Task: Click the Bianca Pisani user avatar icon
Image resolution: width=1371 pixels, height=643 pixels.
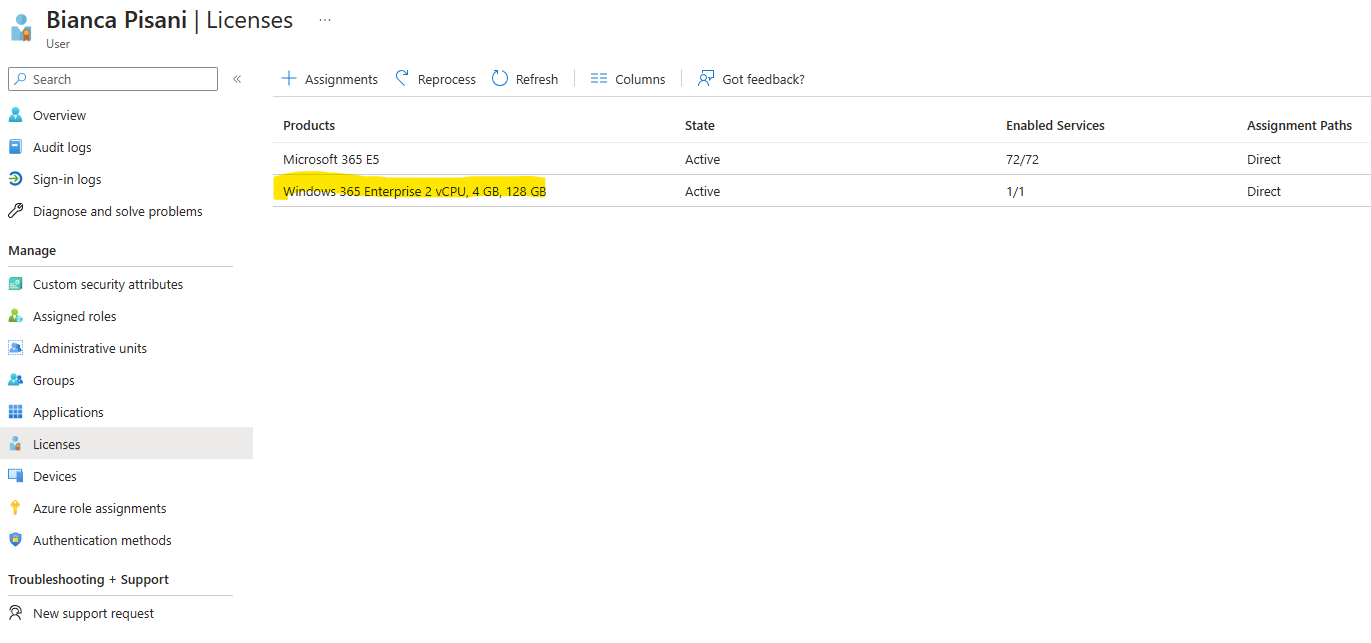Action: pyautogui.click(x=21, y=27)
